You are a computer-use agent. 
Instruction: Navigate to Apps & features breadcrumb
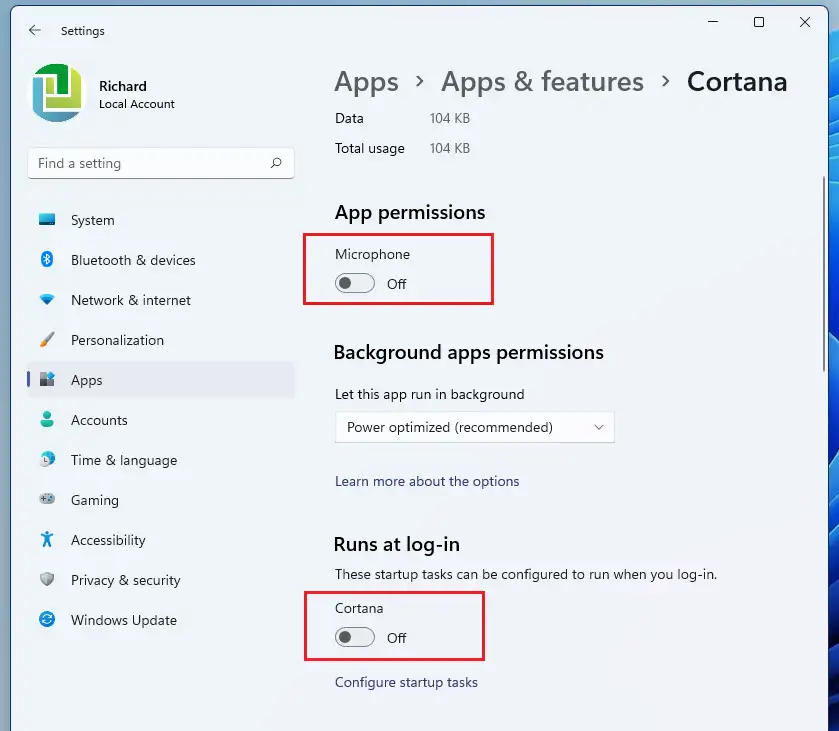[x=542, y=82]
